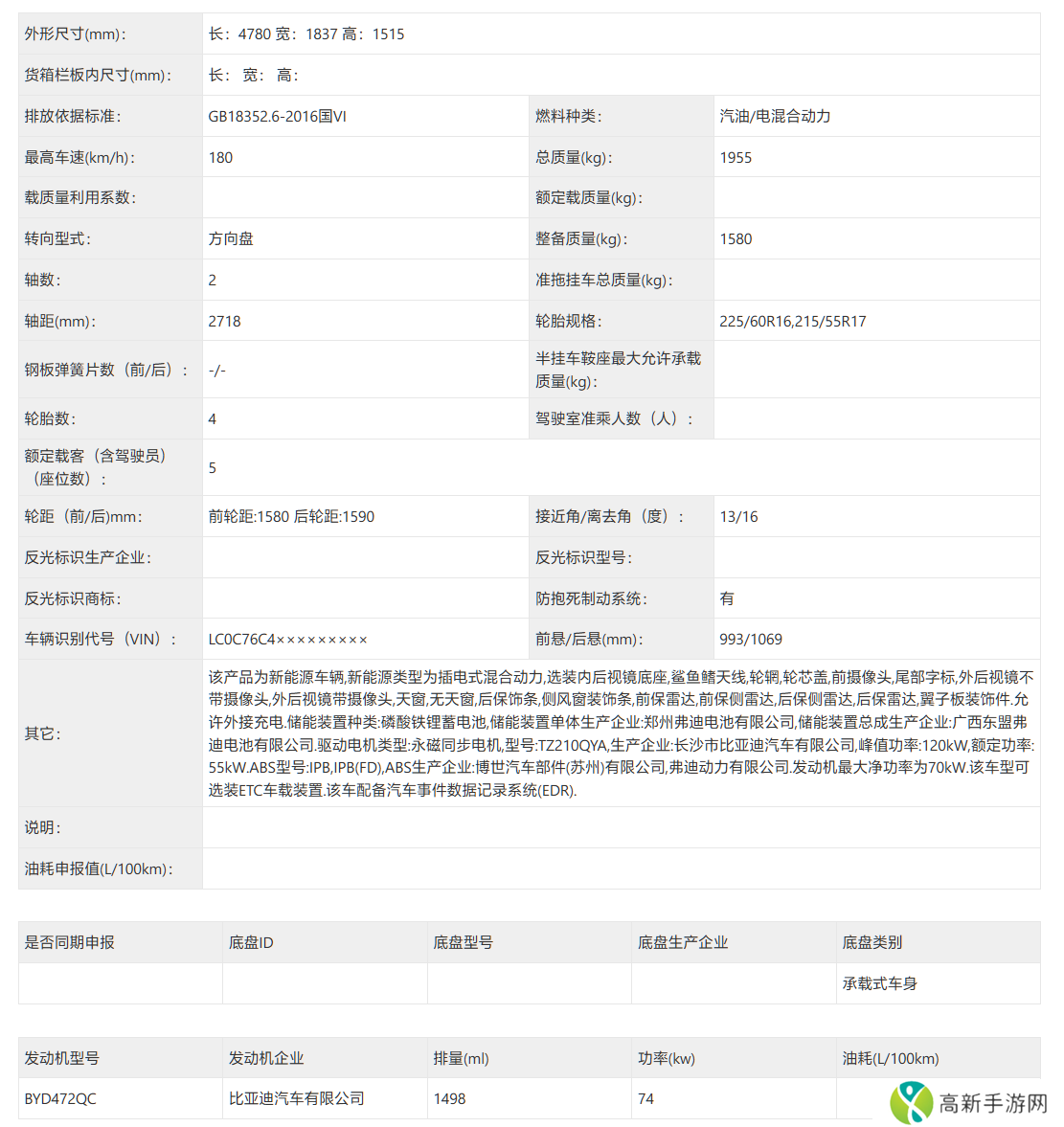Viewport: 1064px width, 1127px height.
Task: Click the 底盘生产企业 column header
Action: point(682,942)
